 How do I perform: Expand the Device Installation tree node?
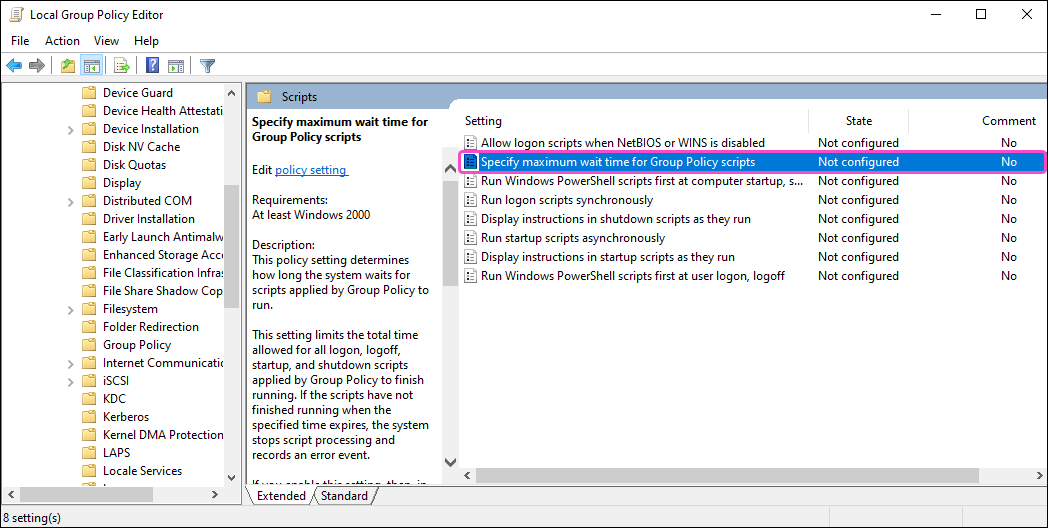click(71, 130)
